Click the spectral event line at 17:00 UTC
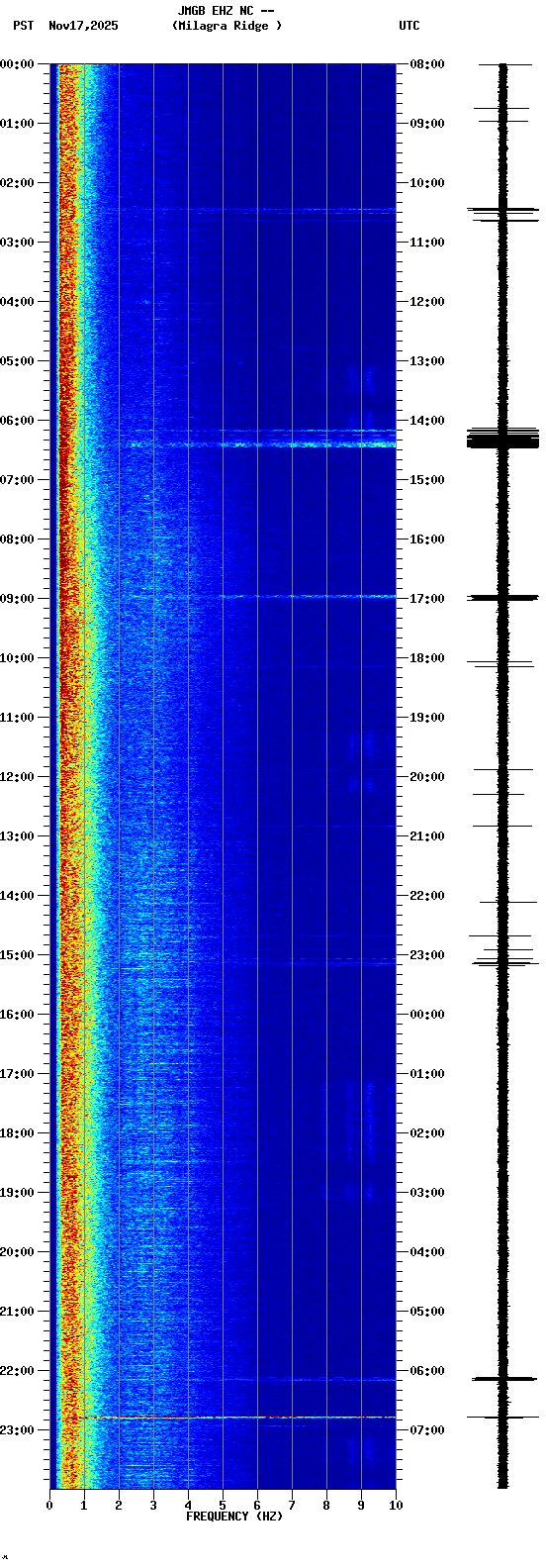The image size is (546, 1568). pyautogui.click(x=307, y=596)
